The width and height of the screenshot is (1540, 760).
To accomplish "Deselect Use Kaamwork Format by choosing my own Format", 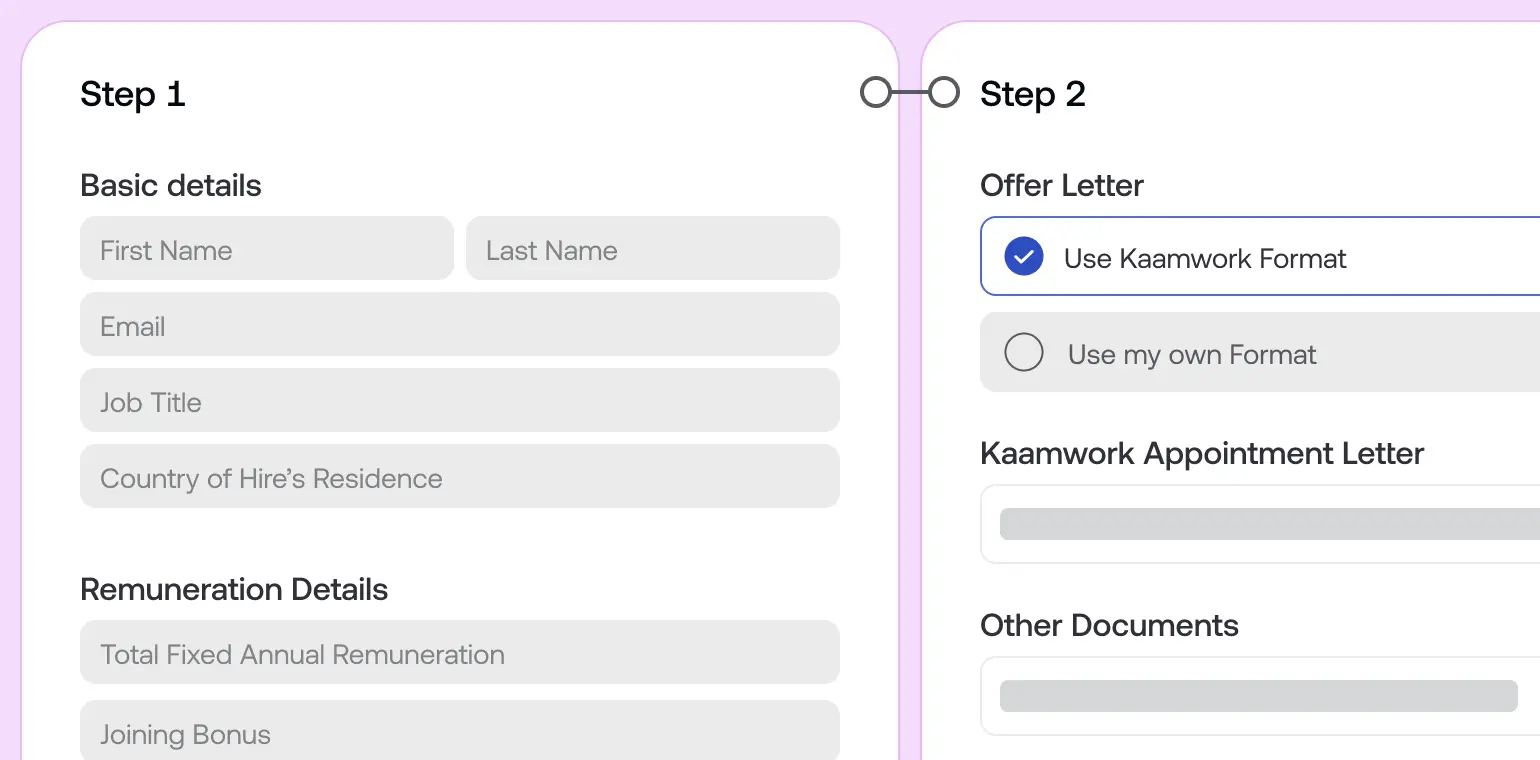I will (x=1190, y=353).
